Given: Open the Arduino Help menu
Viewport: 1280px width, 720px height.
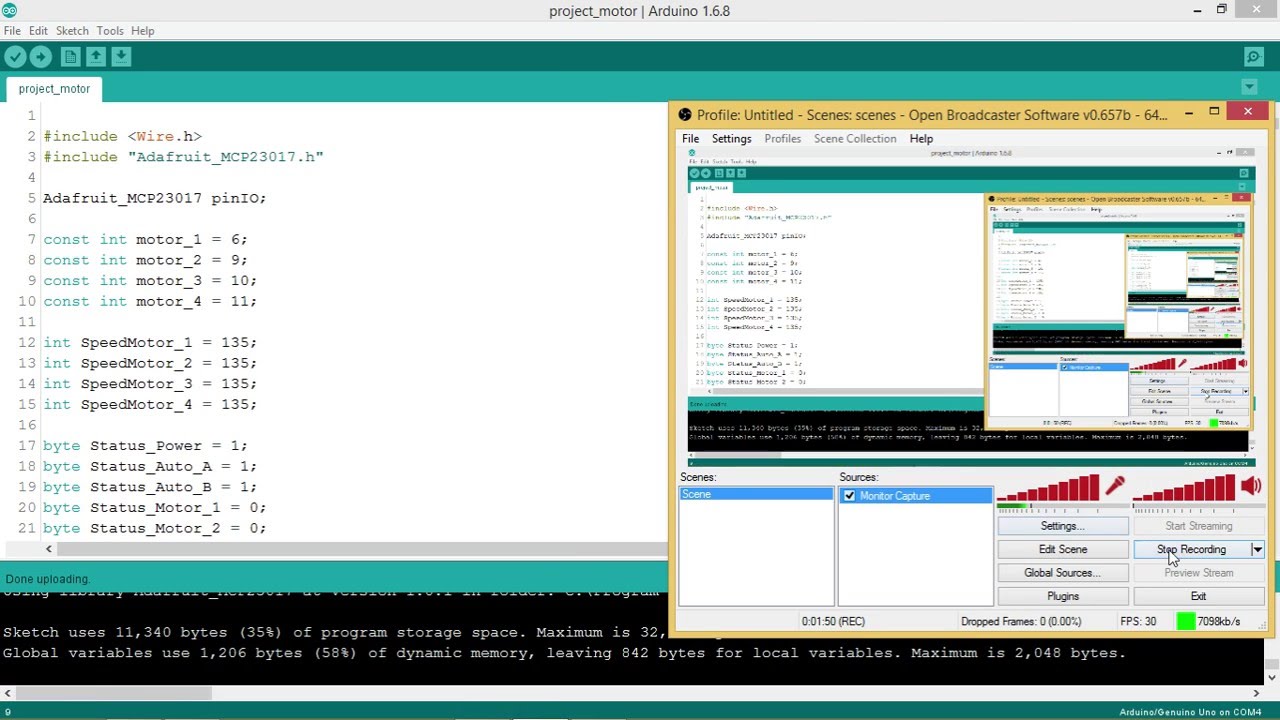Looking at the screenshot, I should pyautogui.click(x=143, y=31).
